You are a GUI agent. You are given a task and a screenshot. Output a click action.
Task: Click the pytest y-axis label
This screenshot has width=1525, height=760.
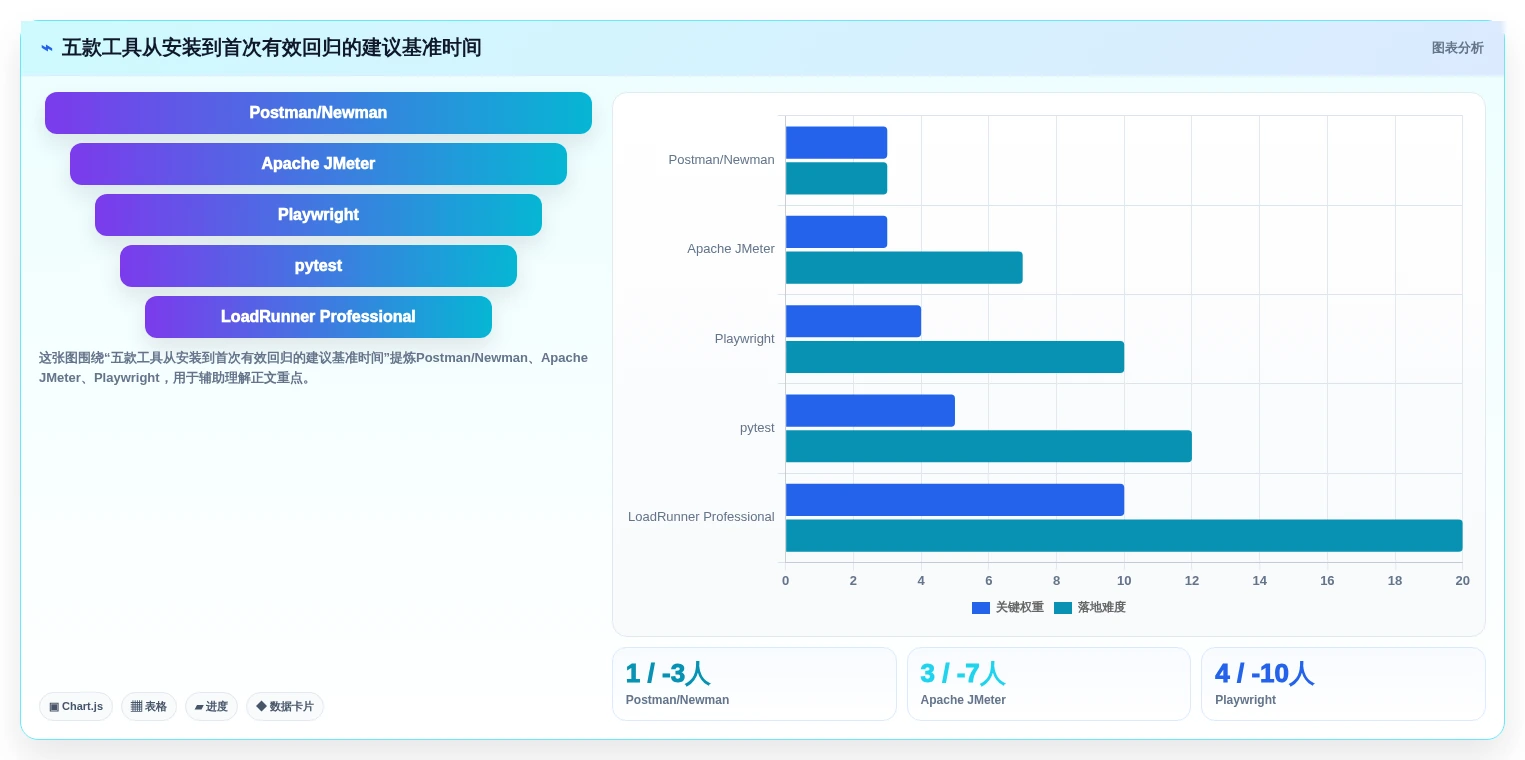pos(757,428)
